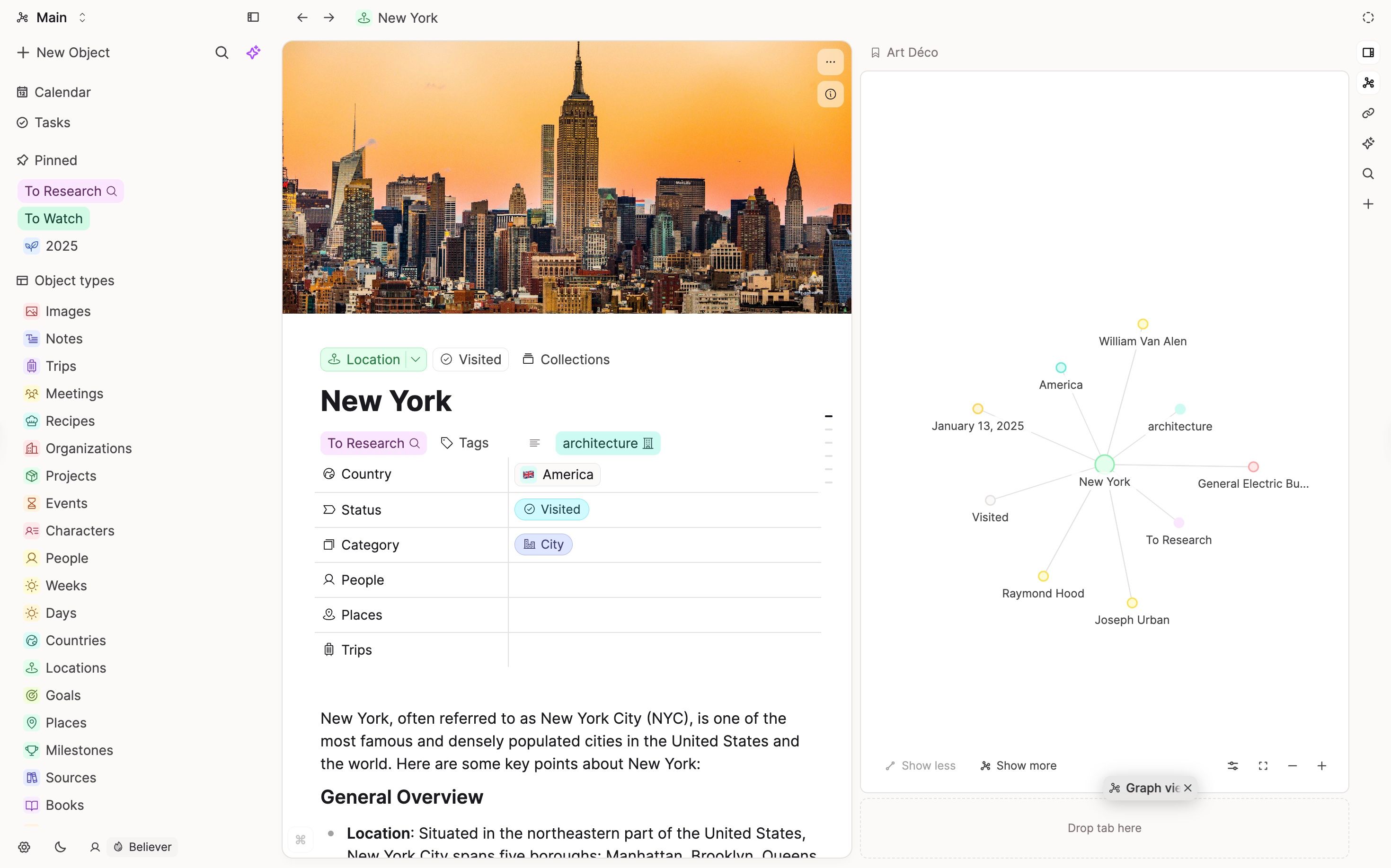Open the backlinks link icon
Image resolution: width=1391 pixels, height=868 pixels.
(x=1368, y=113)
